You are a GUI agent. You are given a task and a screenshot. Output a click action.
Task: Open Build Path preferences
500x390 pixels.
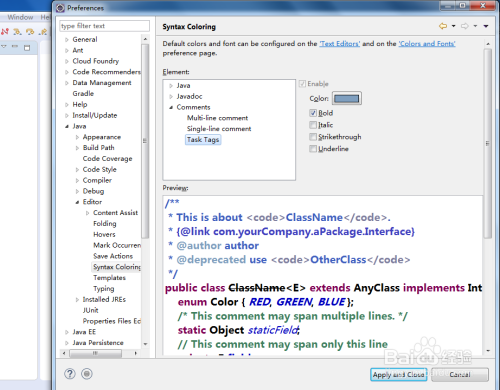tap(98, 148)
